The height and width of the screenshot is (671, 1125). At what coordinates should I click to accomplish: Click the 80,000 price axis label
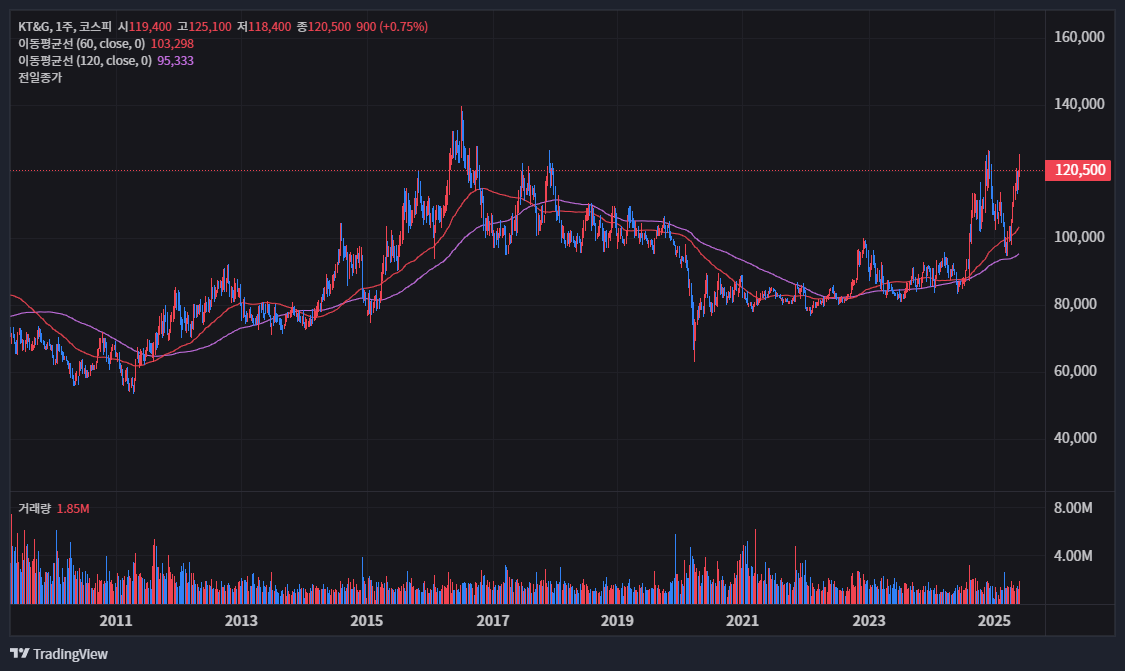(x=1075, y=304)
